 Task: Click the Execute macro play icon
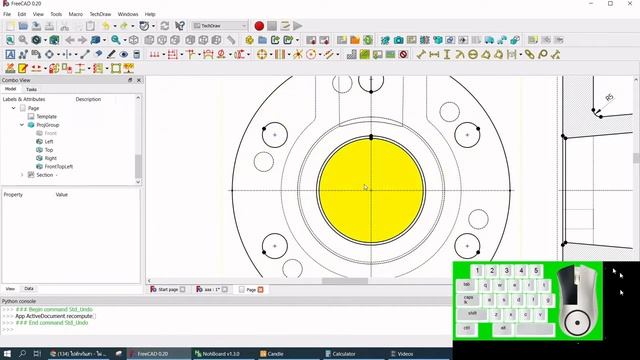point(298,26)
